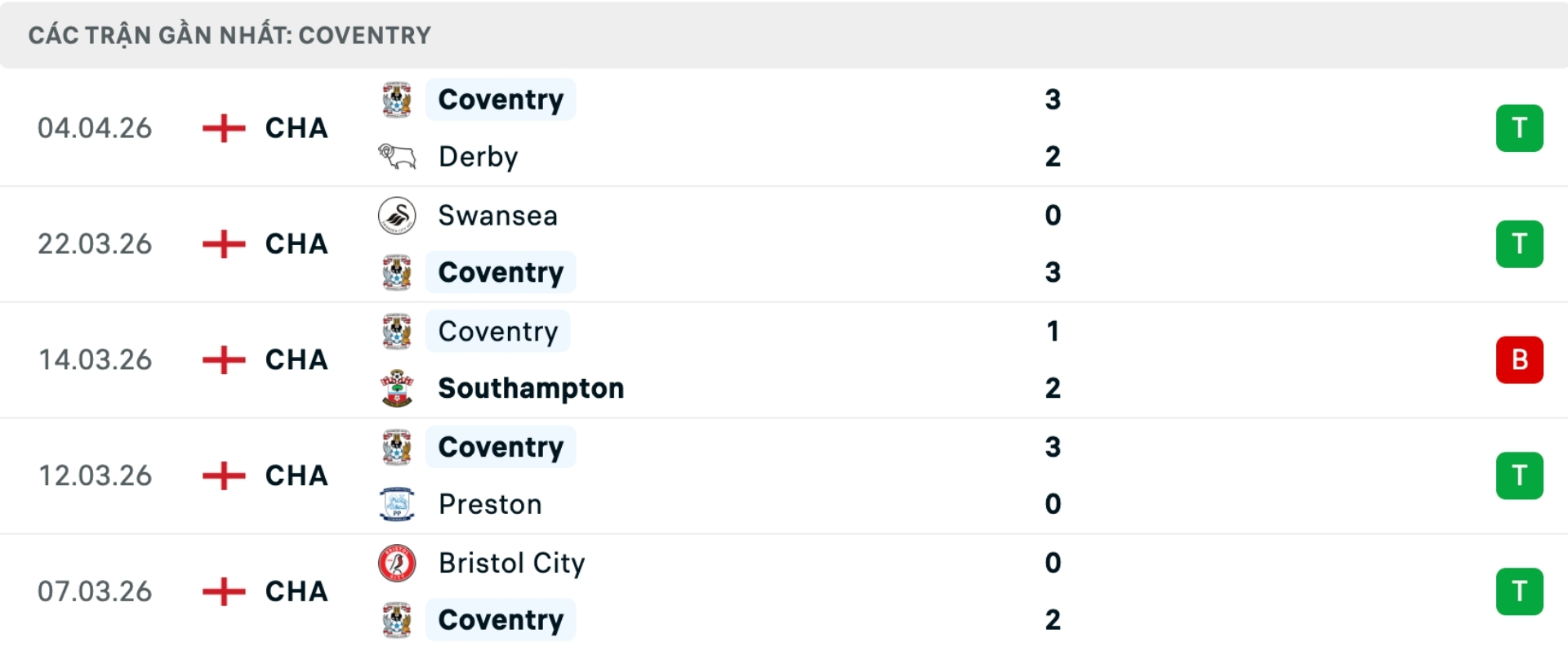Open the Preston team name link
The image size is (1568, 647).
coord(490,504)
